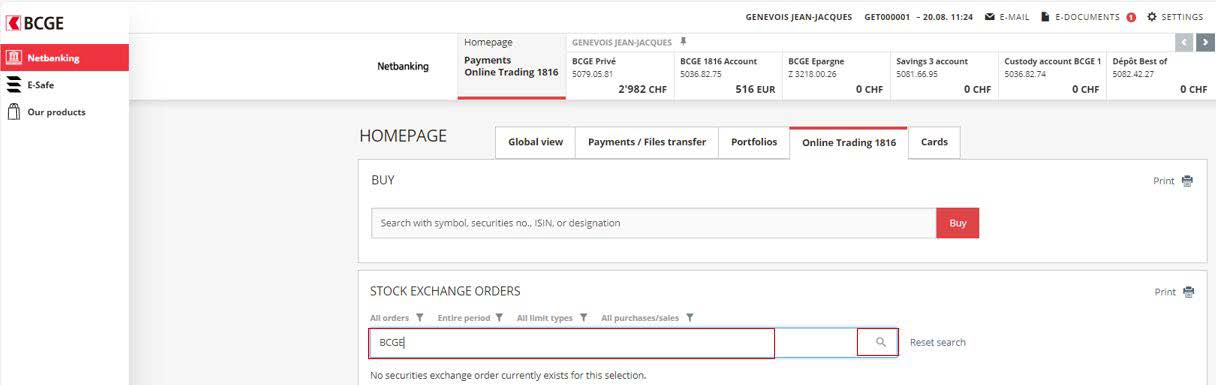Click printer icon in BUY section
The height and width of the screenshot is (385, 1216).
(x=1187, y=181)
